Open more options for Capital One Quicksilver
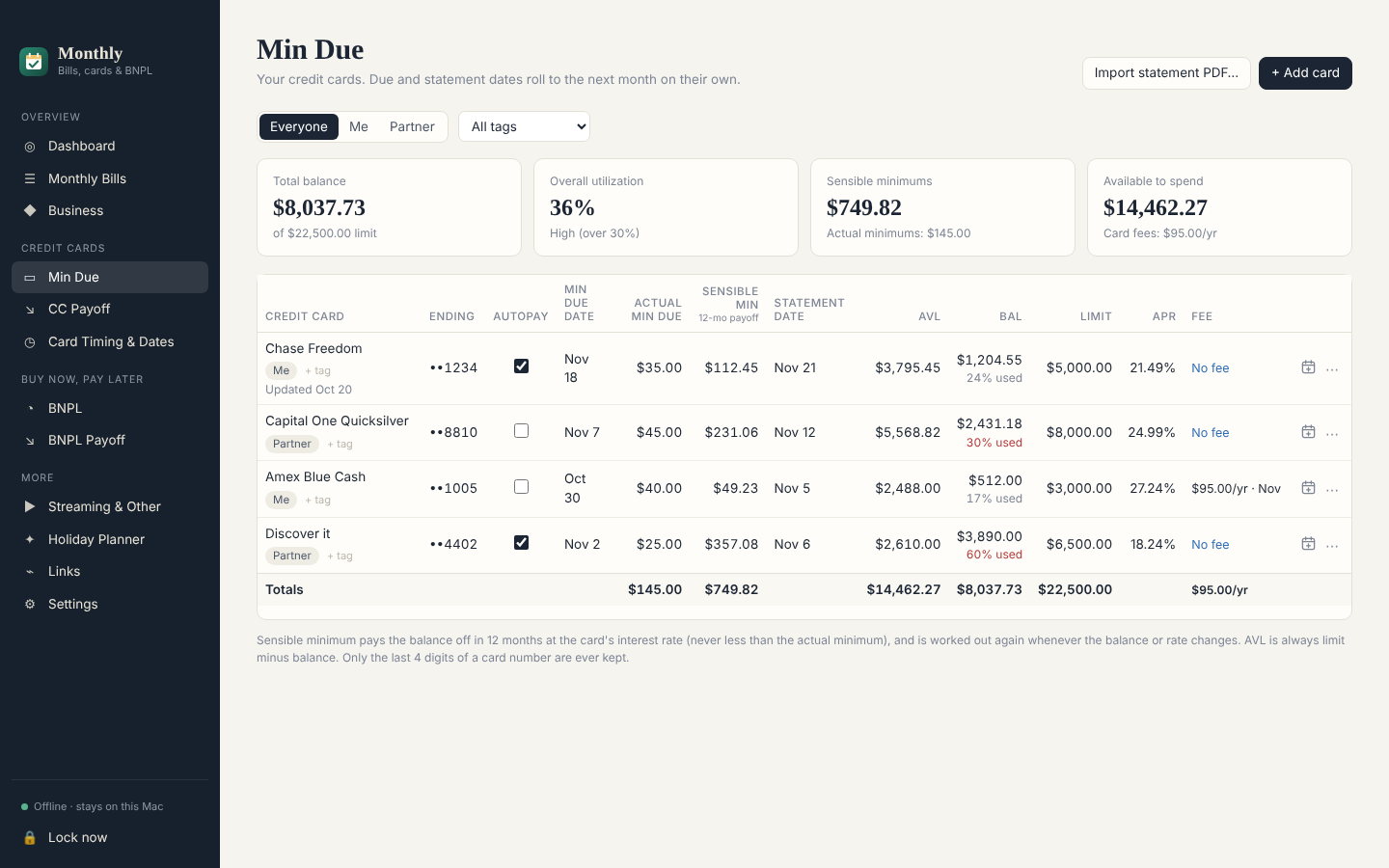 [x=1332, y=434]
